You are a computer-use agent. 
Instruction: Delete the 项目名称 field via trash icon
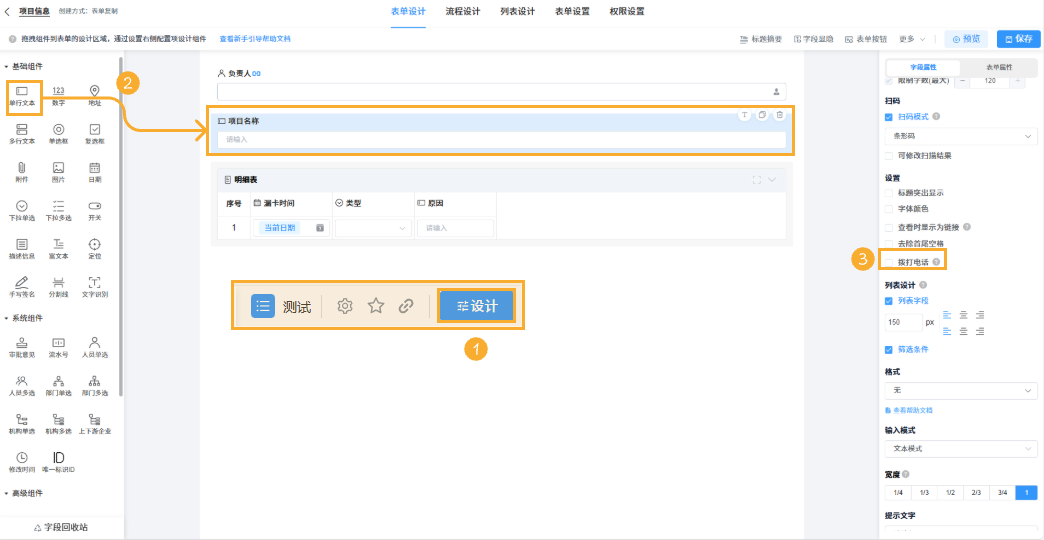[780, 115]
